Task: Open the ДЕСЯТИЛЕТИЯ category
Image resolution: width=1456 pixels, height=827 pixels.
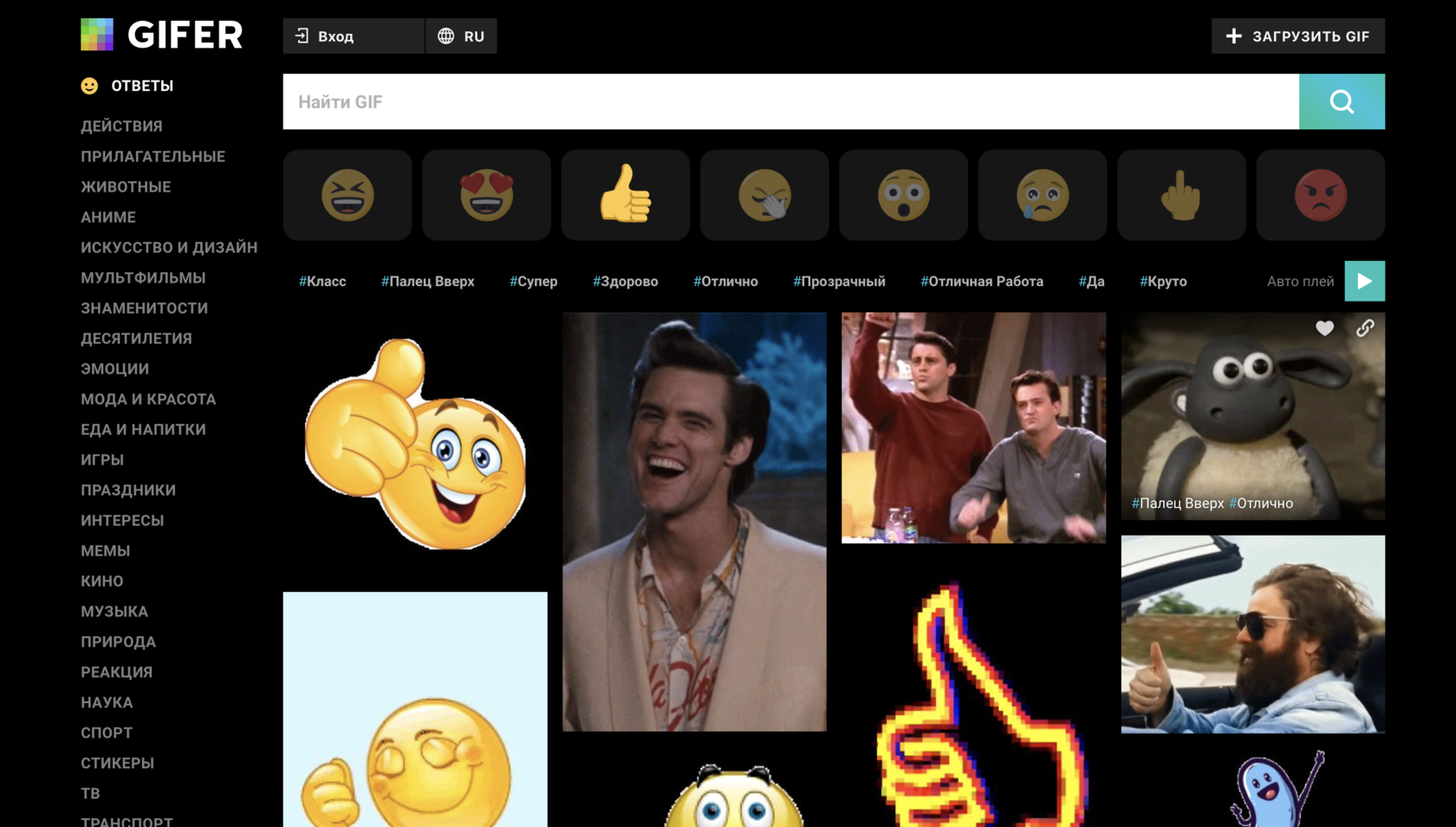Action: [136, 338]
